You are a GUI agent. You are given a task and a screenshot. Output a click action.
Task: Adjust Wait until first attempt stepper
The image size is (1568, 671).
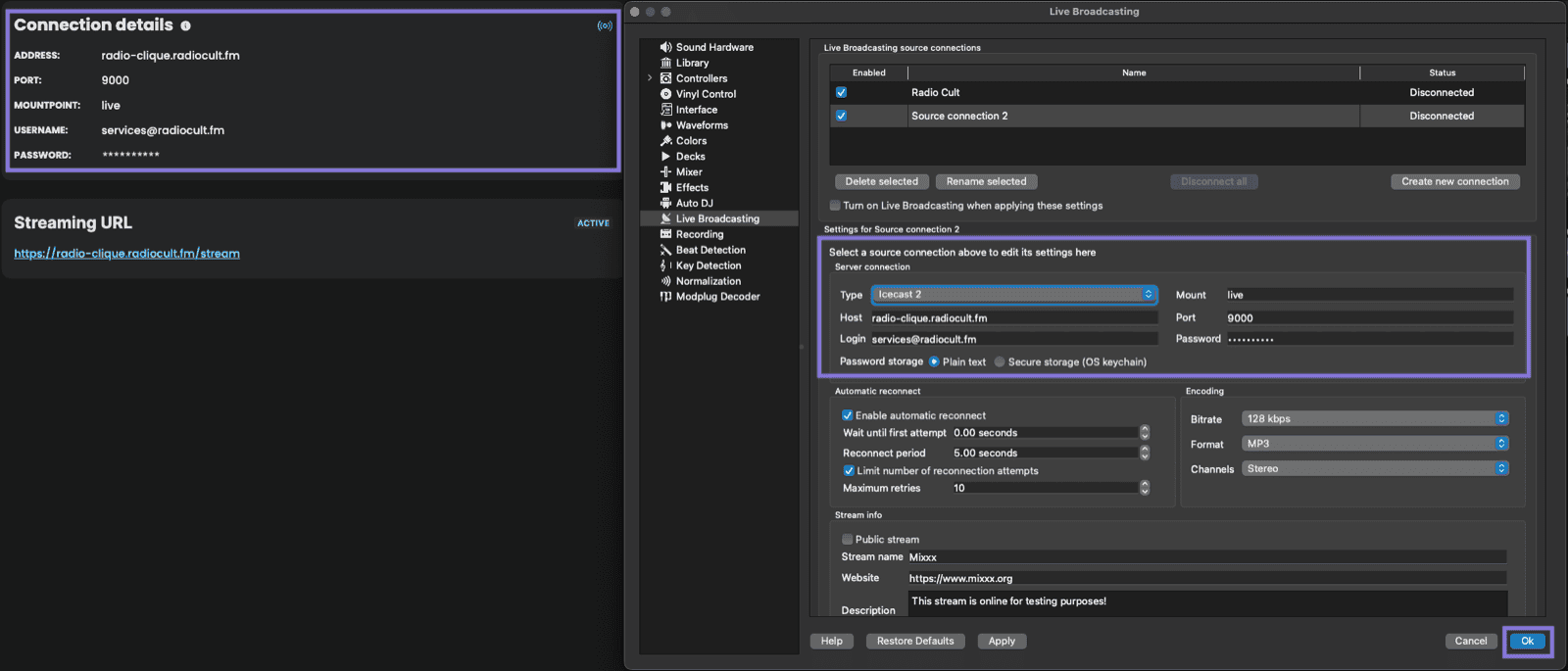click(1145, 433)
